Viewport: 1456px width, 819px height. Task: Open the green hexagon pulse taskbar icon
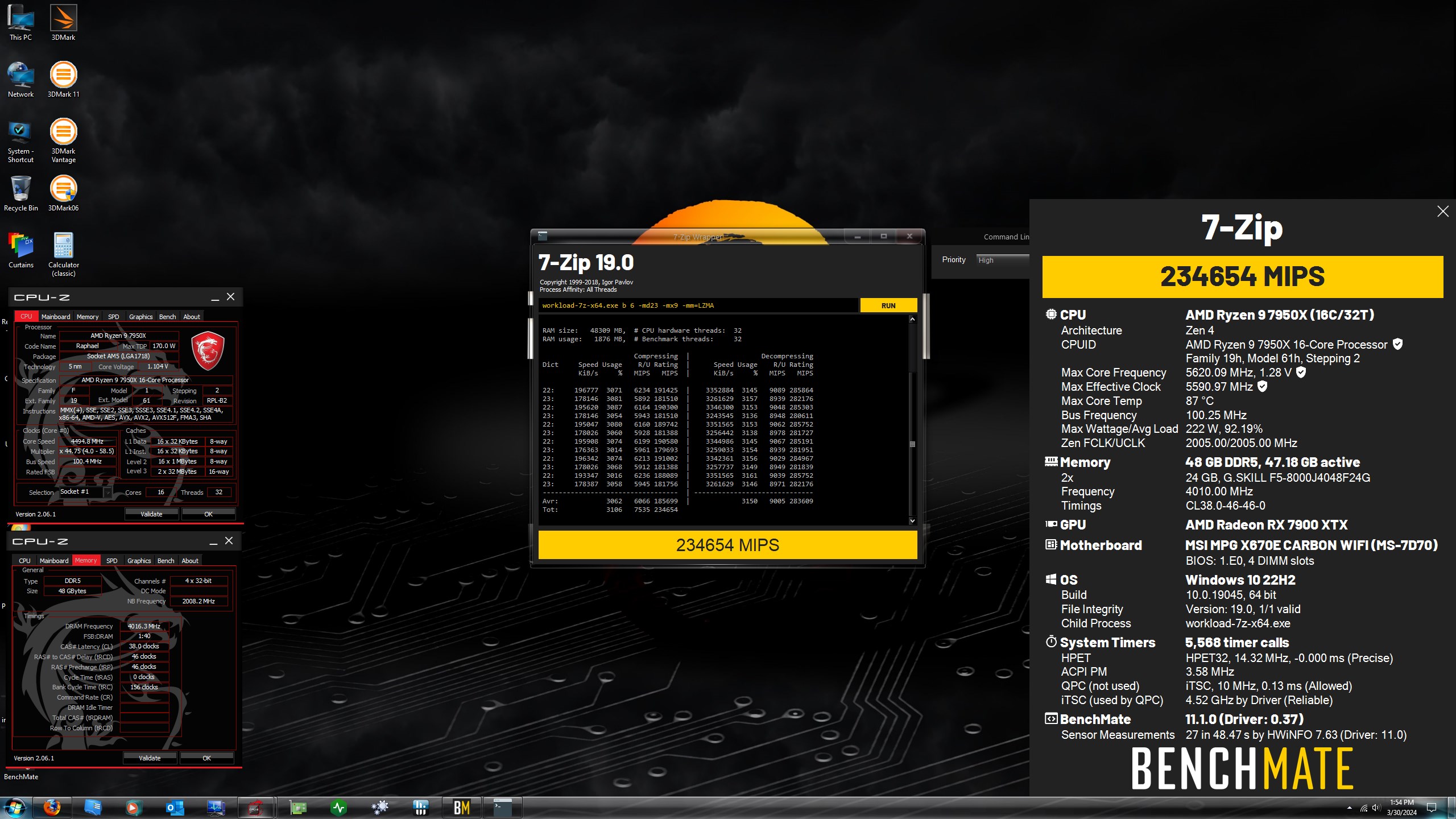(339, 808)
